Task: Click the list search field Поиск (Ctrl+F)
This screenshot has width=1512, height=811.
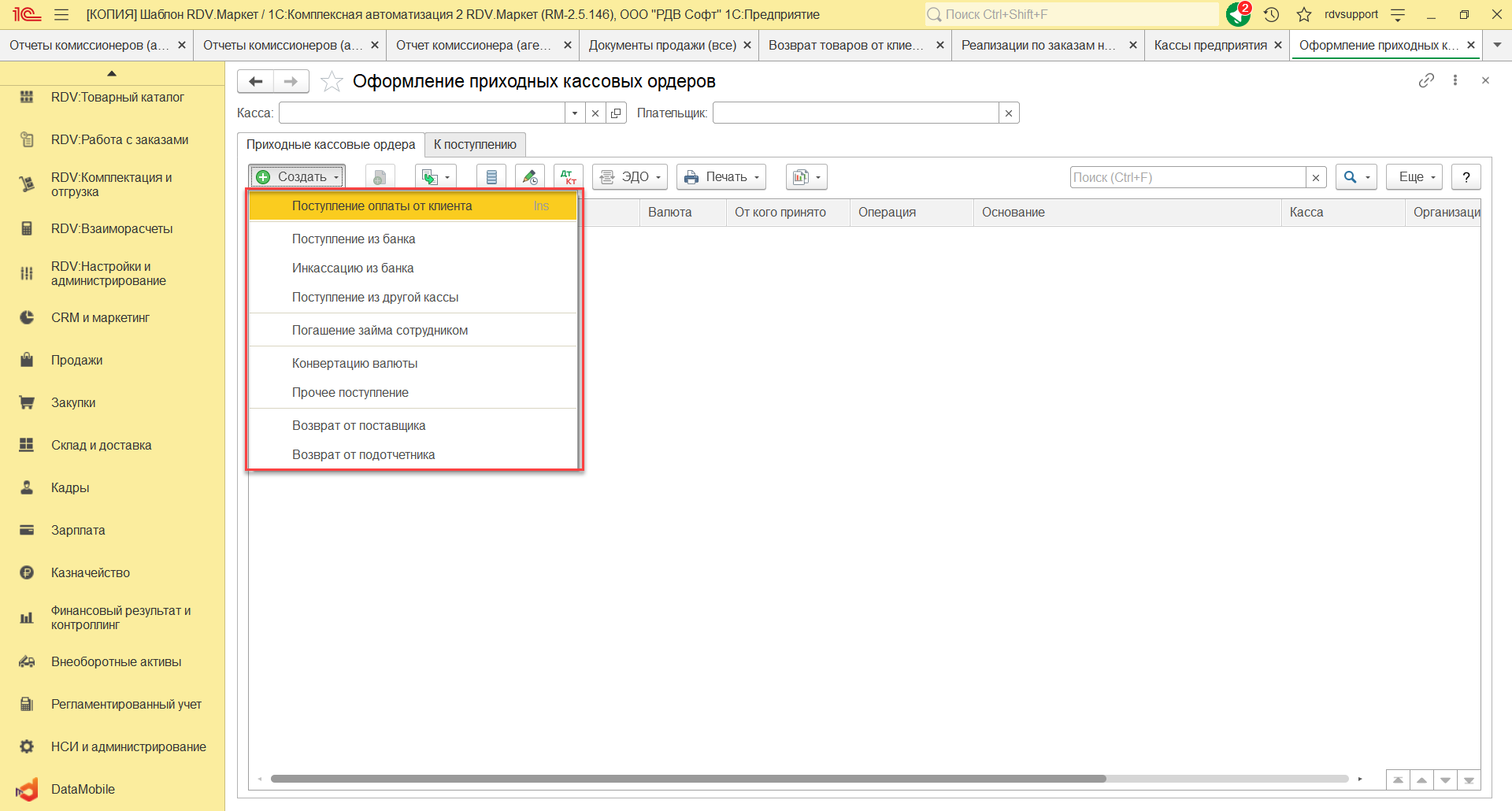Action: tap(1187, 177)
